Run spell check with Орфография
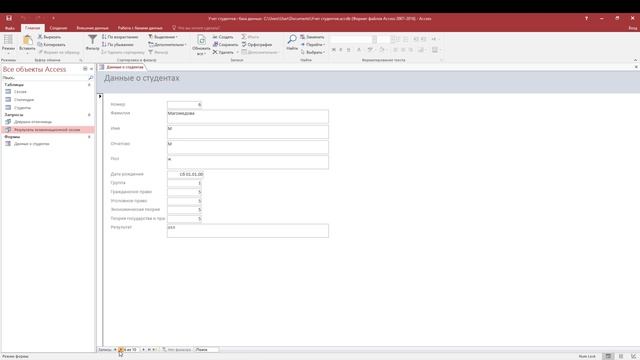Viewport: 640px width, 360px height. click(257, 44)
